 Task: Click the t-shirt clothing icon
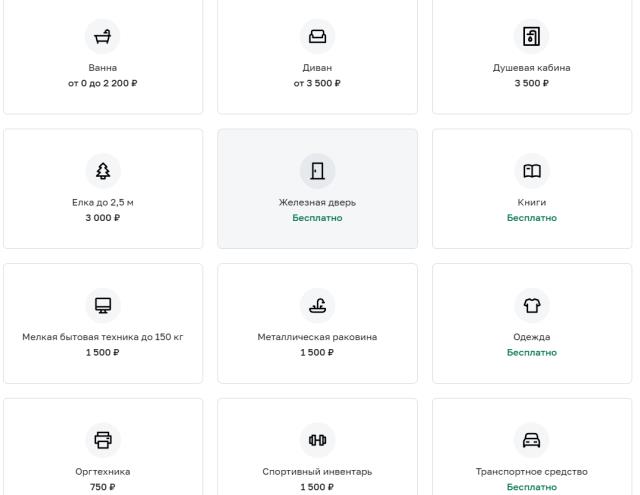point(531,305)
